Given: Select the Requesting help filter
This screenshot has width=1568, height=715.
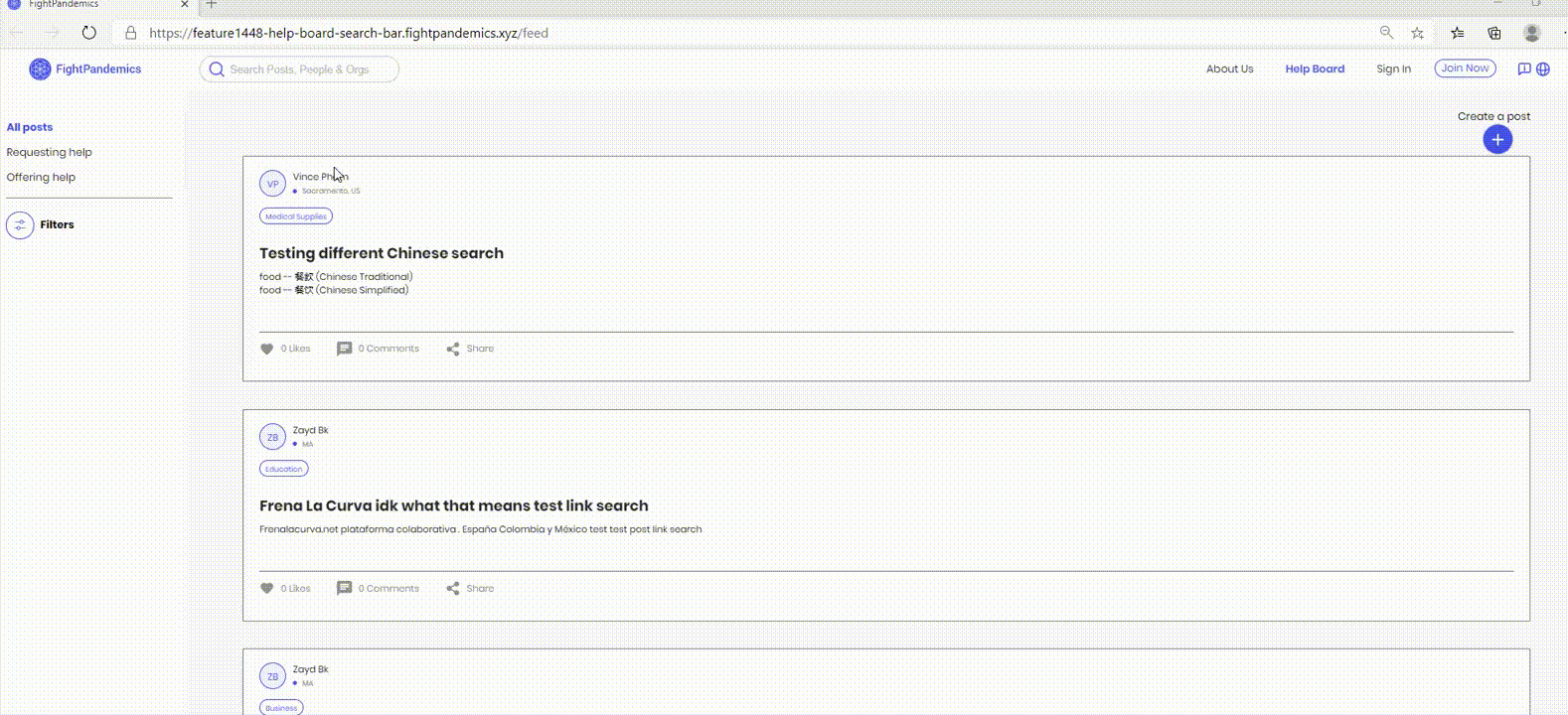Looking at the screenshot, I should tap(49, 152).
